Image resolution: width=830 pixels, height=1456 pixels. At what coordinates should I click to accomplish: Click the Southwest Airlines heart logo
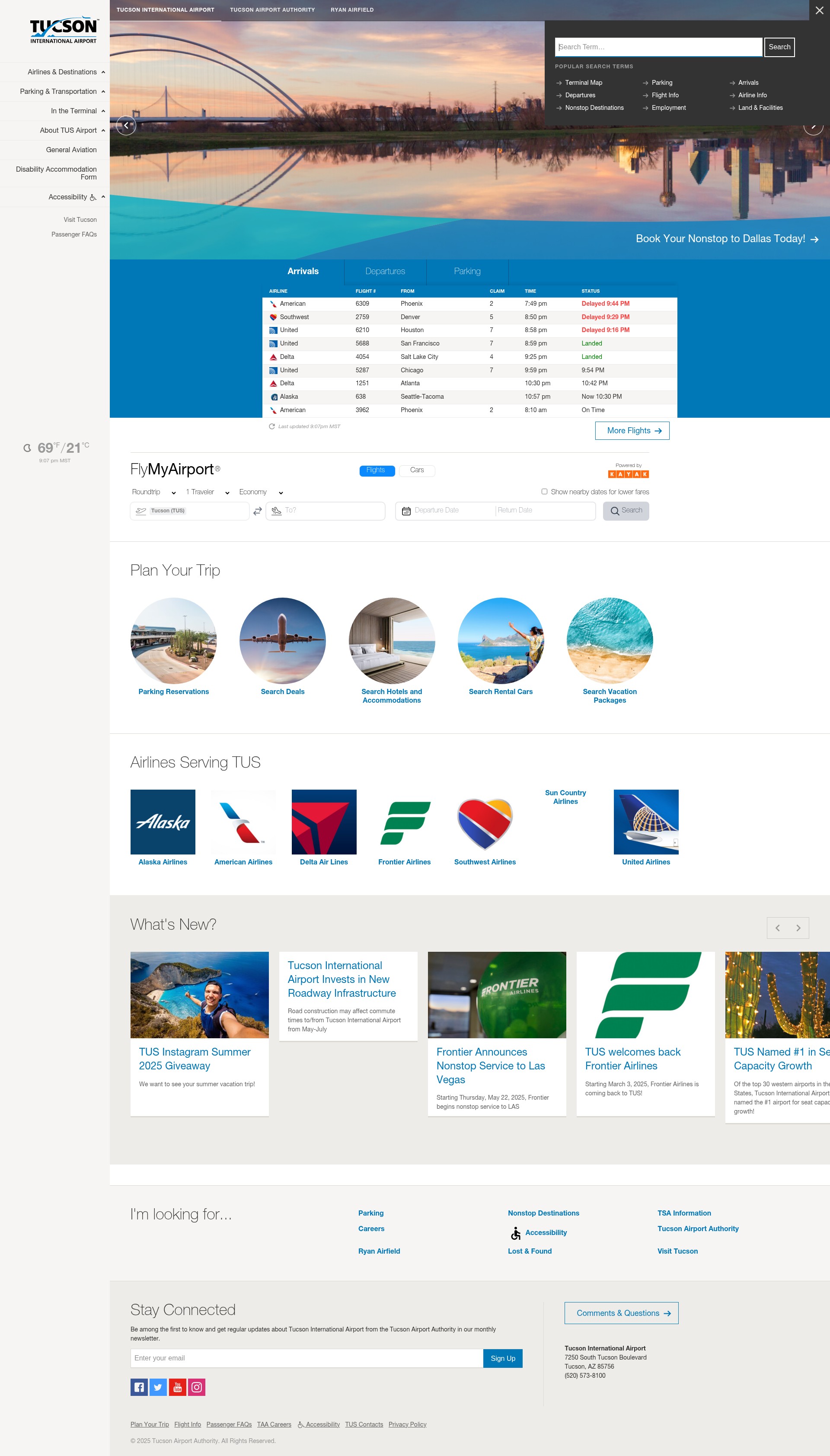click(485, 822)
